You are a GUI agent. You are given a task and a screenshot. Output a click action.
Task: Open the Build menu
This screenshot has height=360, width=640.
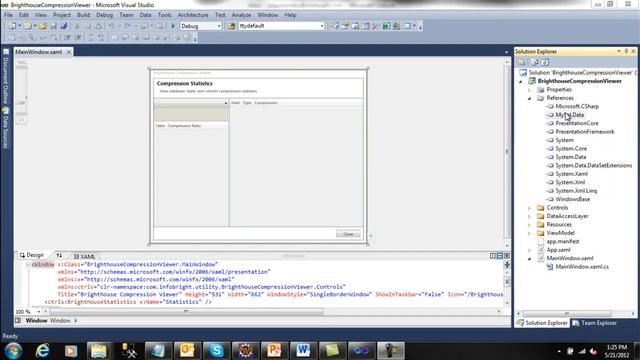point(83,15)
